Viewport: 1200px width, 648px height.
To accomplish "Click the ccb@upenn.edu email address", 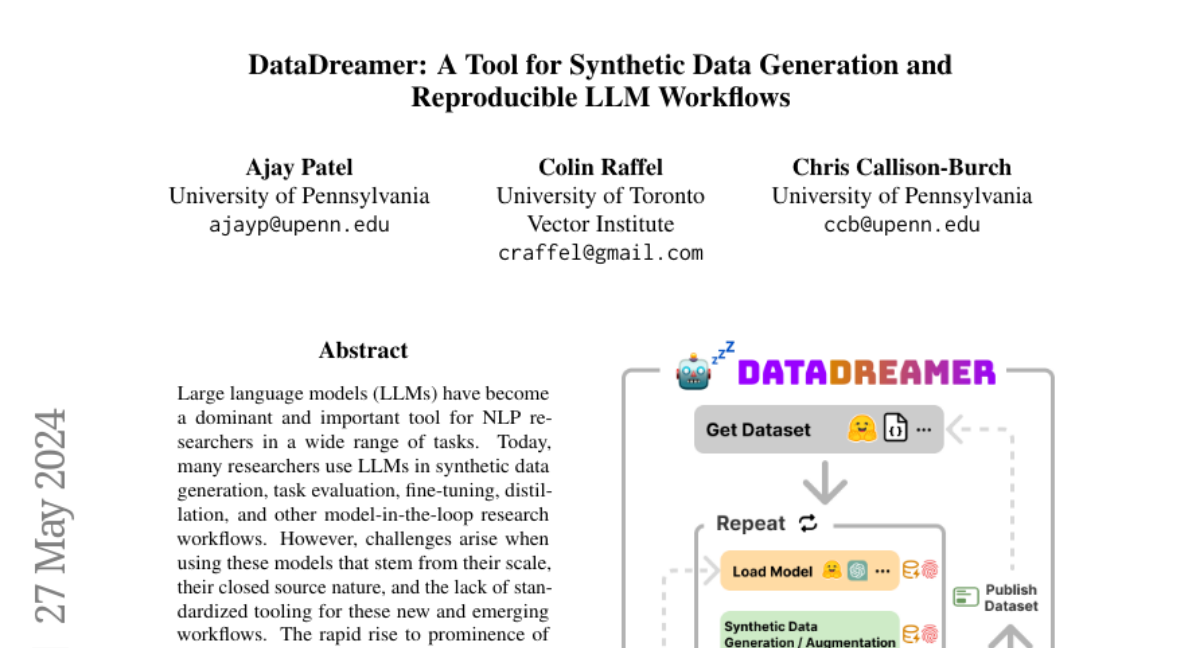I will 901,224.
